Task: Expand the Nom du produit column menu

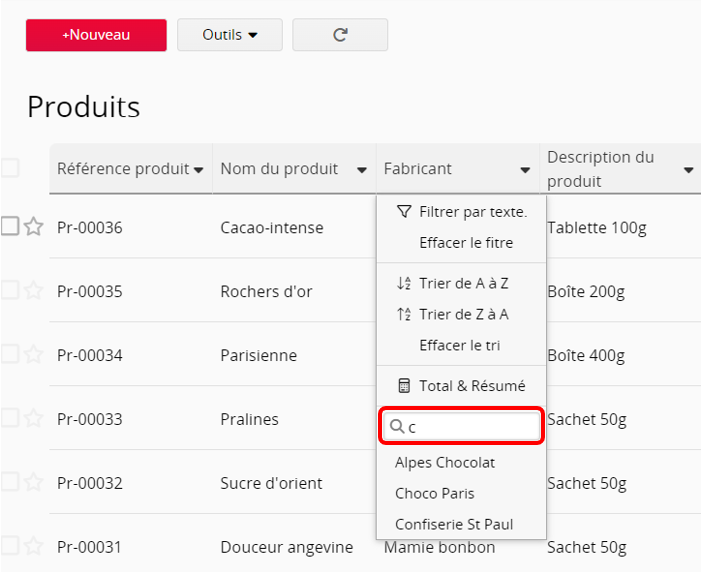Action: pos(361,170)
